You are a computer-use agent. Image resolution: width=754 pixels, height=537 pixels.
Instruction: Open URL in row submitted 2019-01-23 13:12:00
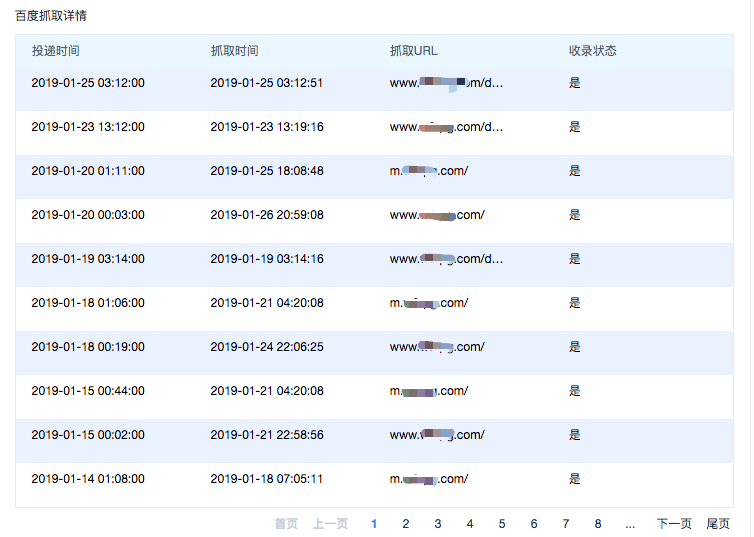446,127
